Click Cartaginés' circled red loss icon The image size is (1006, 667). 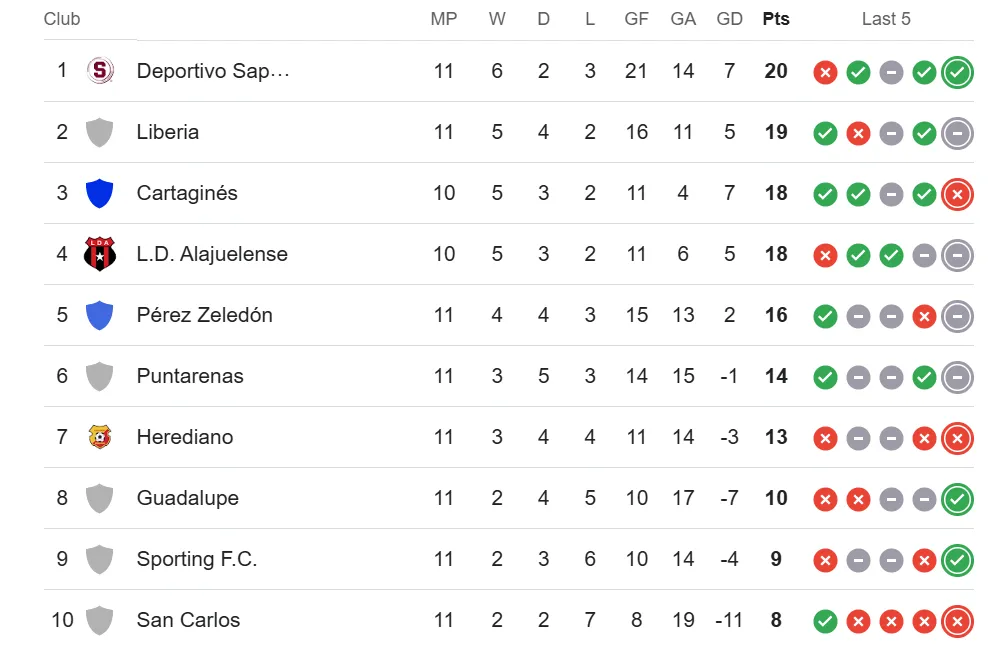point(956,194)
